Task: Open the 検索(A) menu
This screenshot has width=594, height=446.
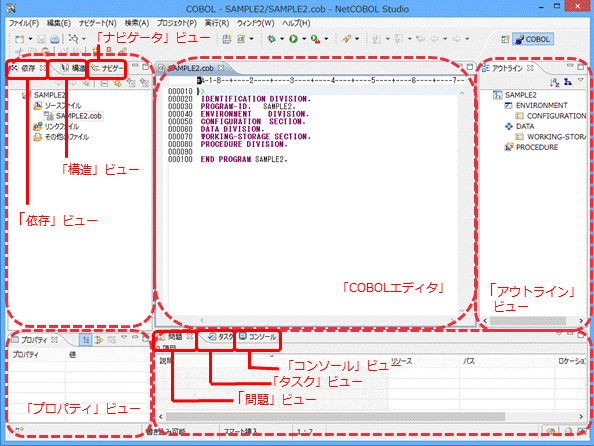Action: pos(137,23)
